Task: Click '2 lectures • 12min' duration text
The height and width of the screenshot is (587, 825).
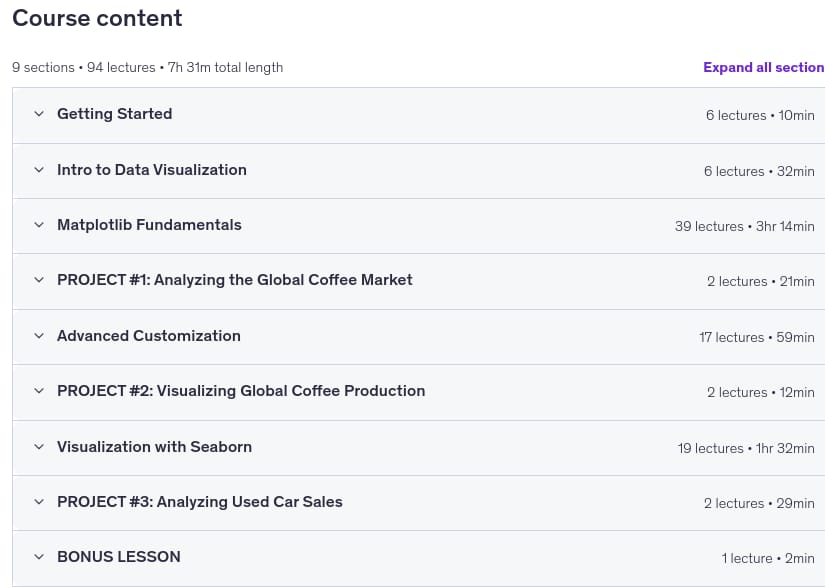Action: 761,392
